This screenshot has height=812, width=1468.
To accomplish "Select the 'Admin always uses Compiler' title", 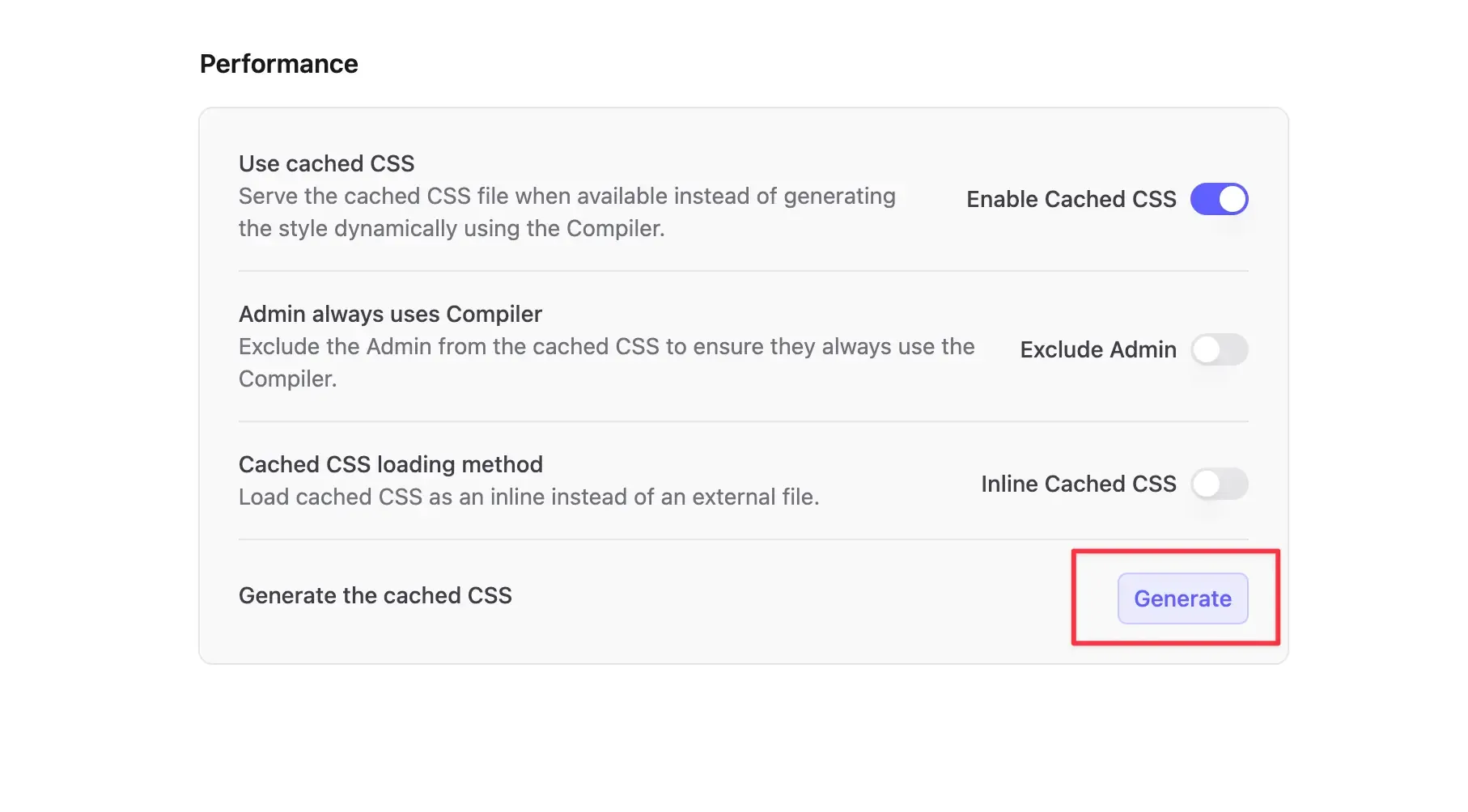I will [x=390, y=314].
